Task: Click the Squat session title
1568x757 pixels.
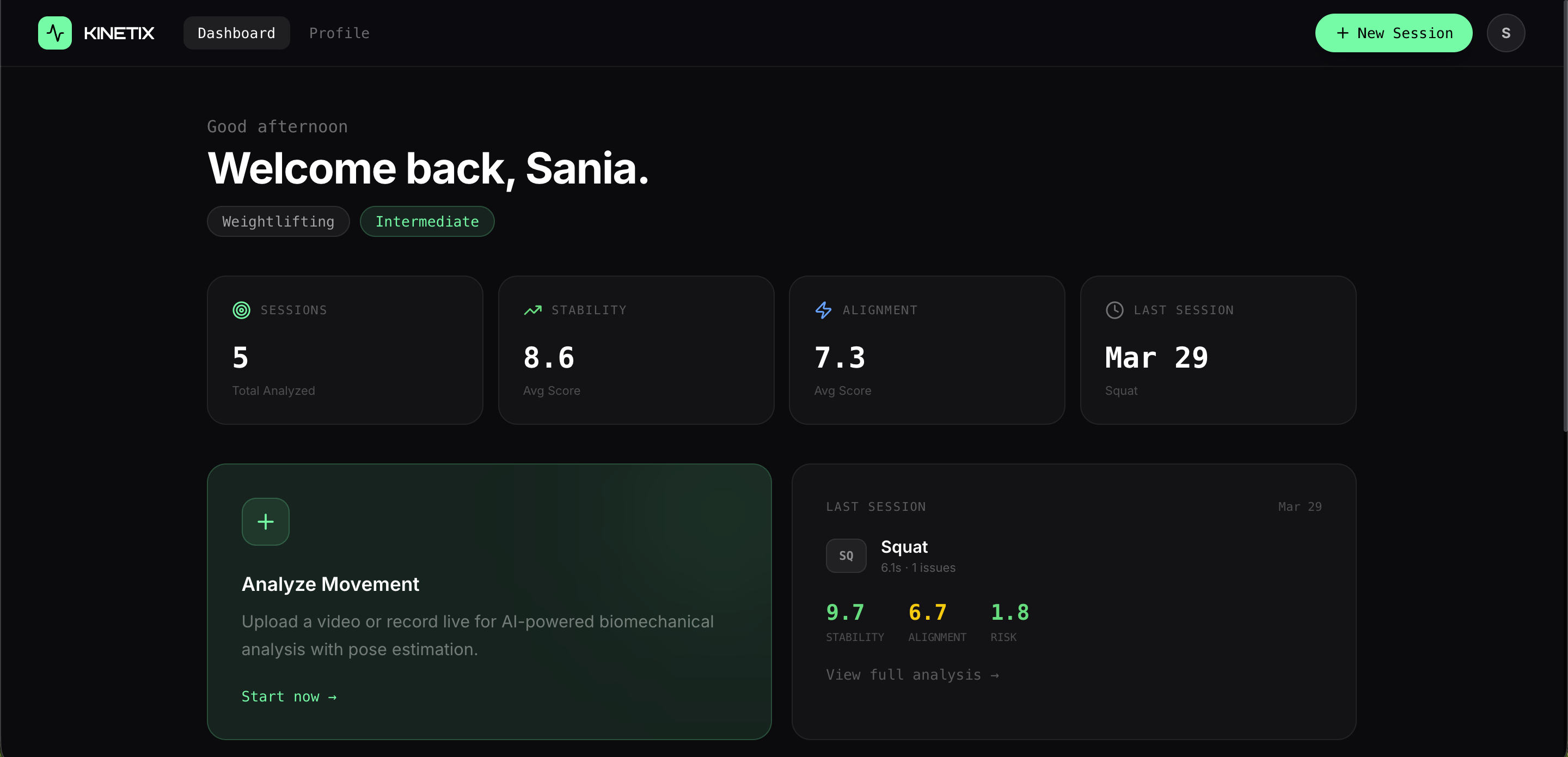Action: [x=904, y=546]
